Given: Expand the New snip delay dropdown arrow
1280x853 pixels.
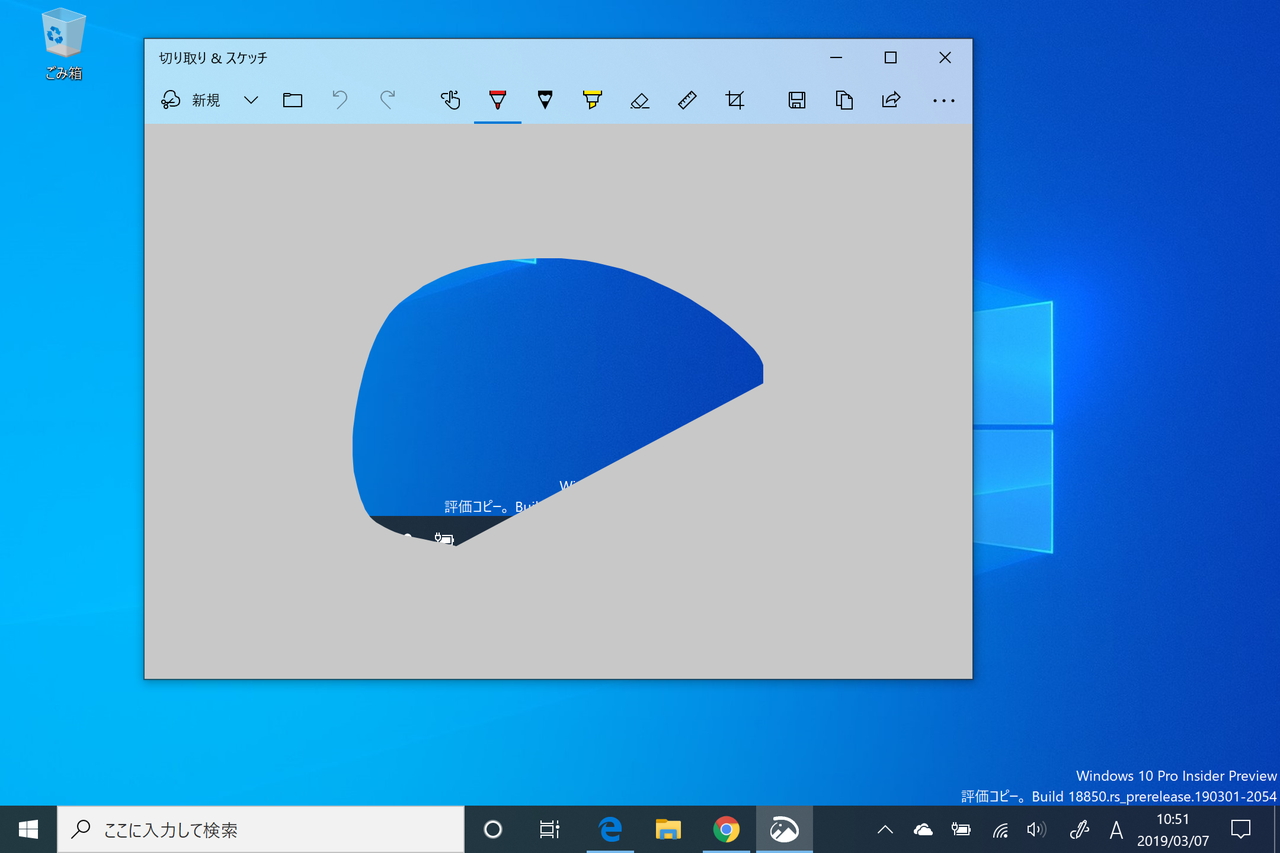Looking at the screenshot, I should [251, 100].
